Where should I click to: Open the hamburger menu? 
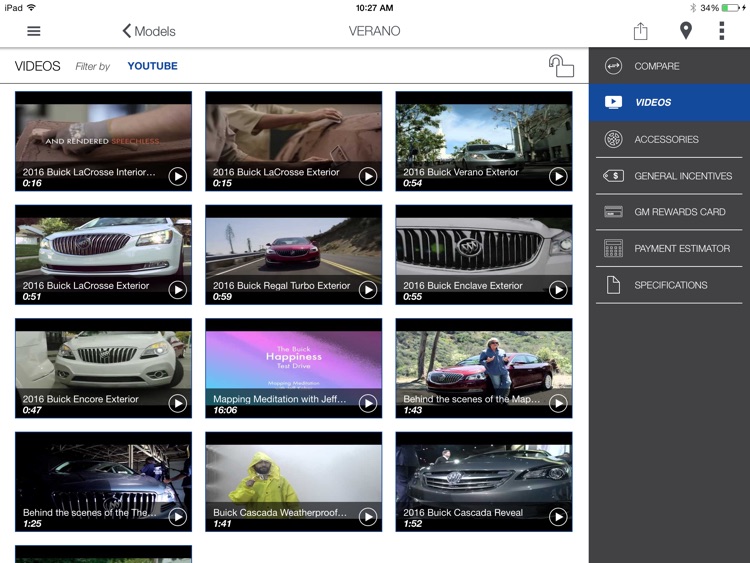33,31
